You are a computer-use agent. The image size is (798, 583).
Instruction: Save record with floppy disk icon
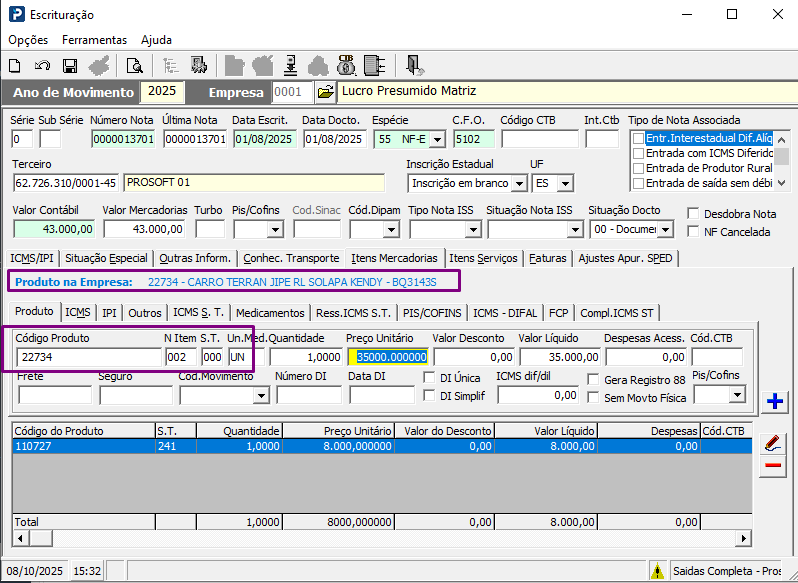(x=70, y=66)
